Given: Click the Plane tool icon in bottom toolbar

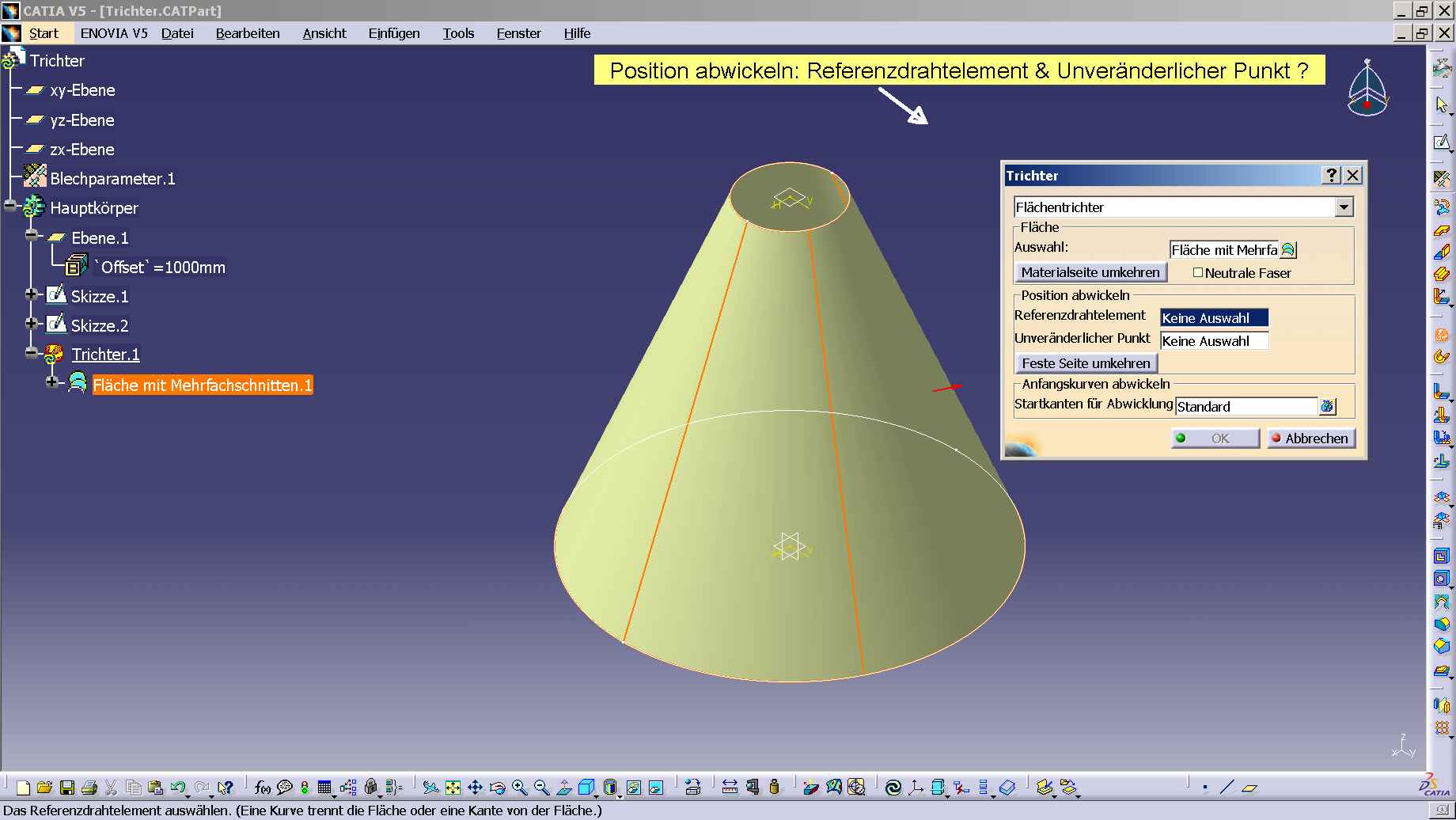Looking at the screenshot, I should coord(1249,788).
